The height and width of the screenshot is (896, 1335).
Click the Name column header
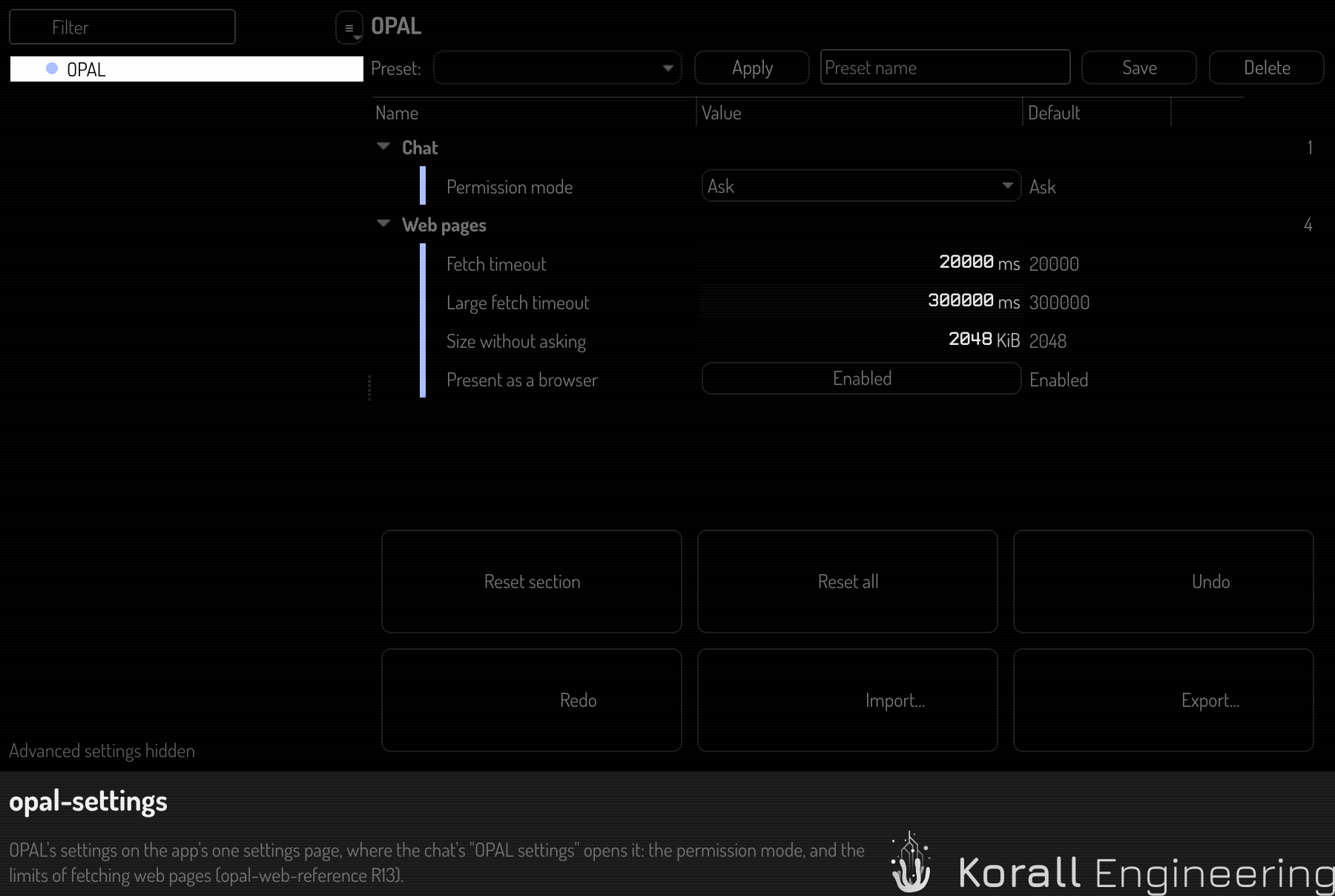tap(534, 113)
